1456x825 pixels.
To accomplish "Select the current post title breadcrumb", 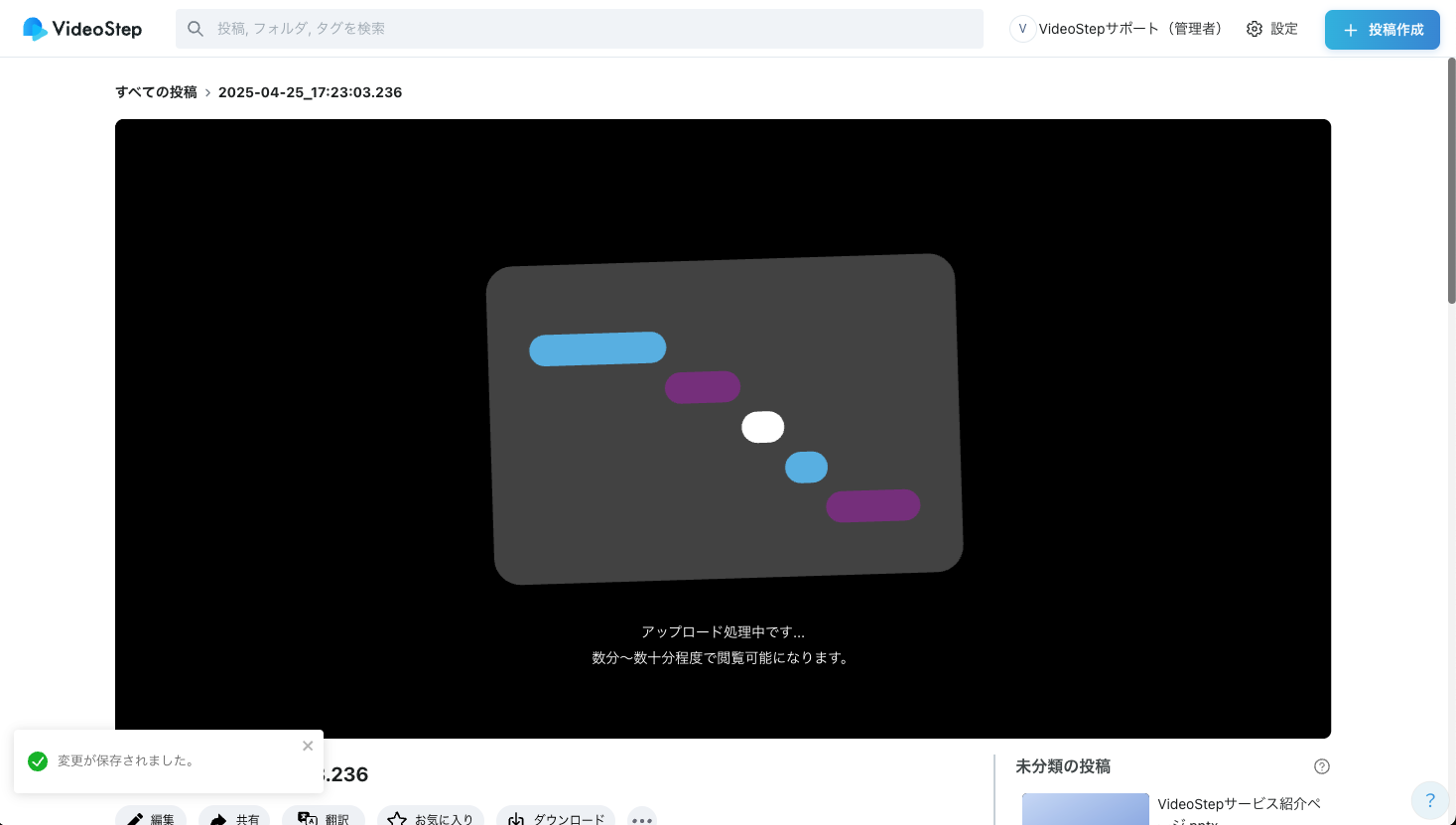I will tap(310, 92).
